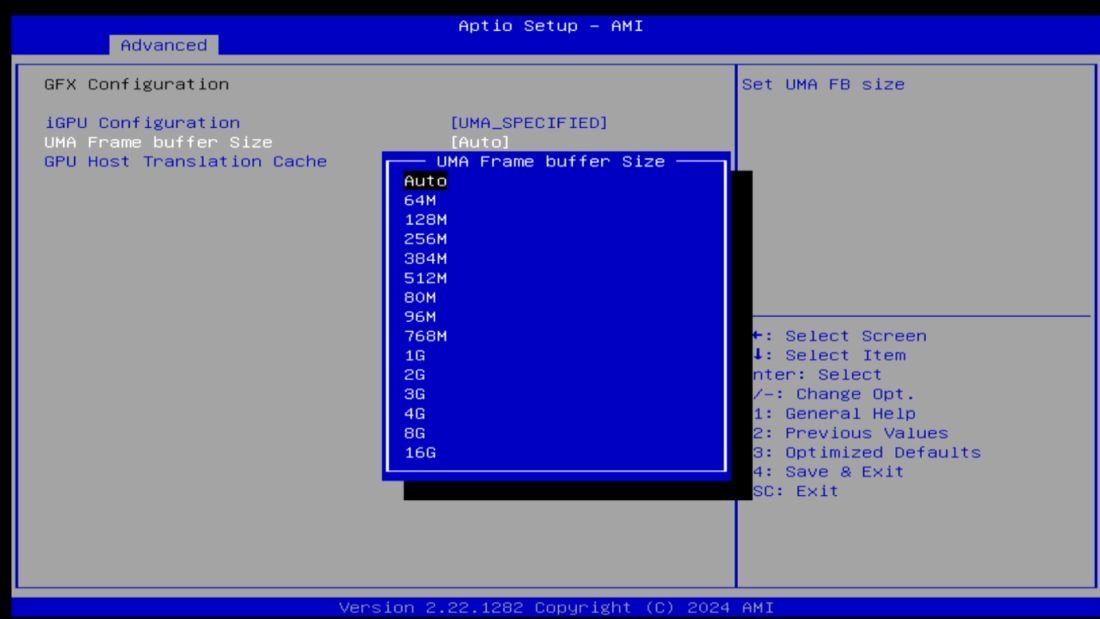1100x619 pixels.
Task: Select the UMA Frame buffer Size setting
Action: (x=158, y=142)
